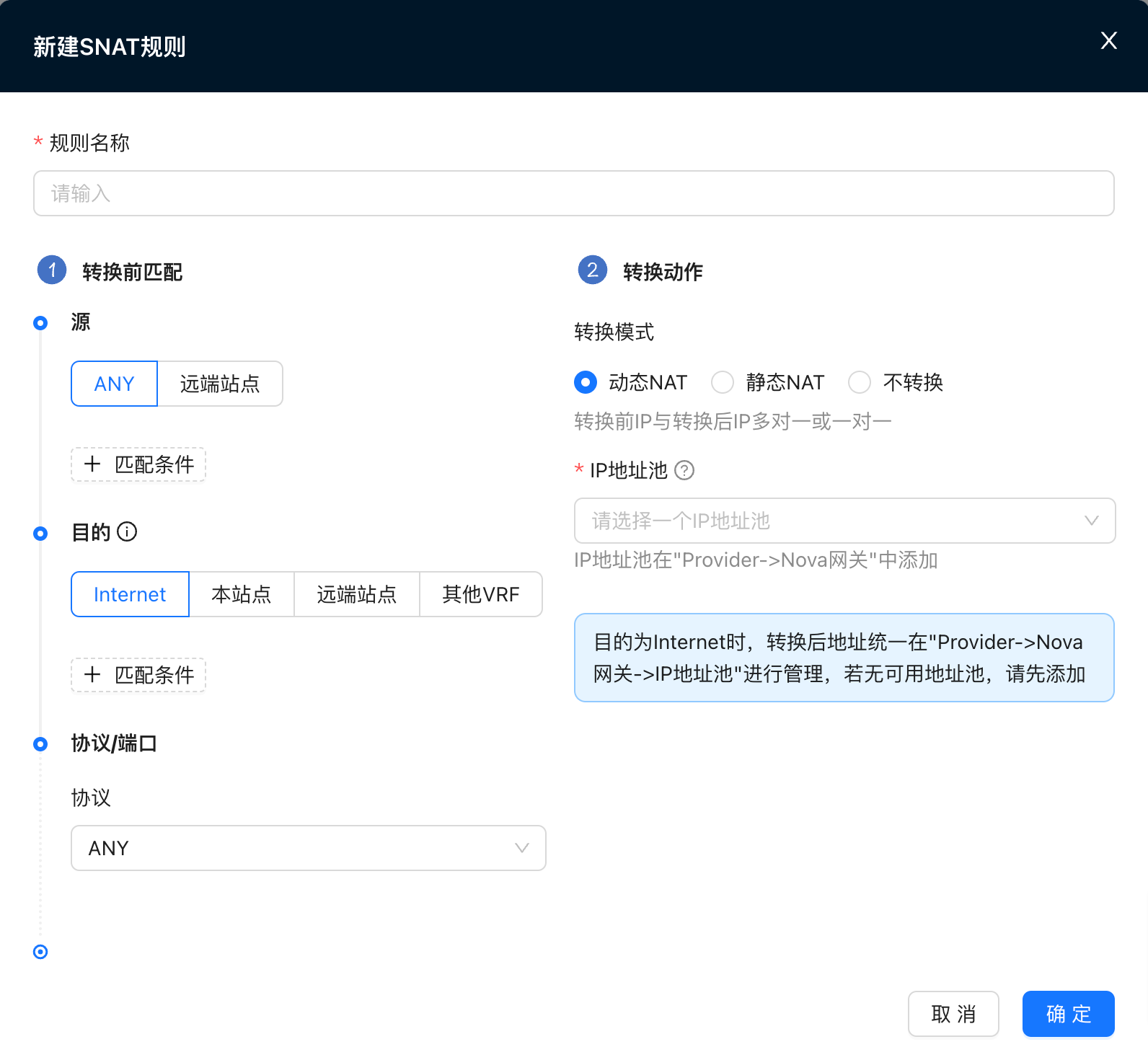Open the 协议 ANY dropdown
This screenshot has height=1060, width=1148.
click(308, 848)
